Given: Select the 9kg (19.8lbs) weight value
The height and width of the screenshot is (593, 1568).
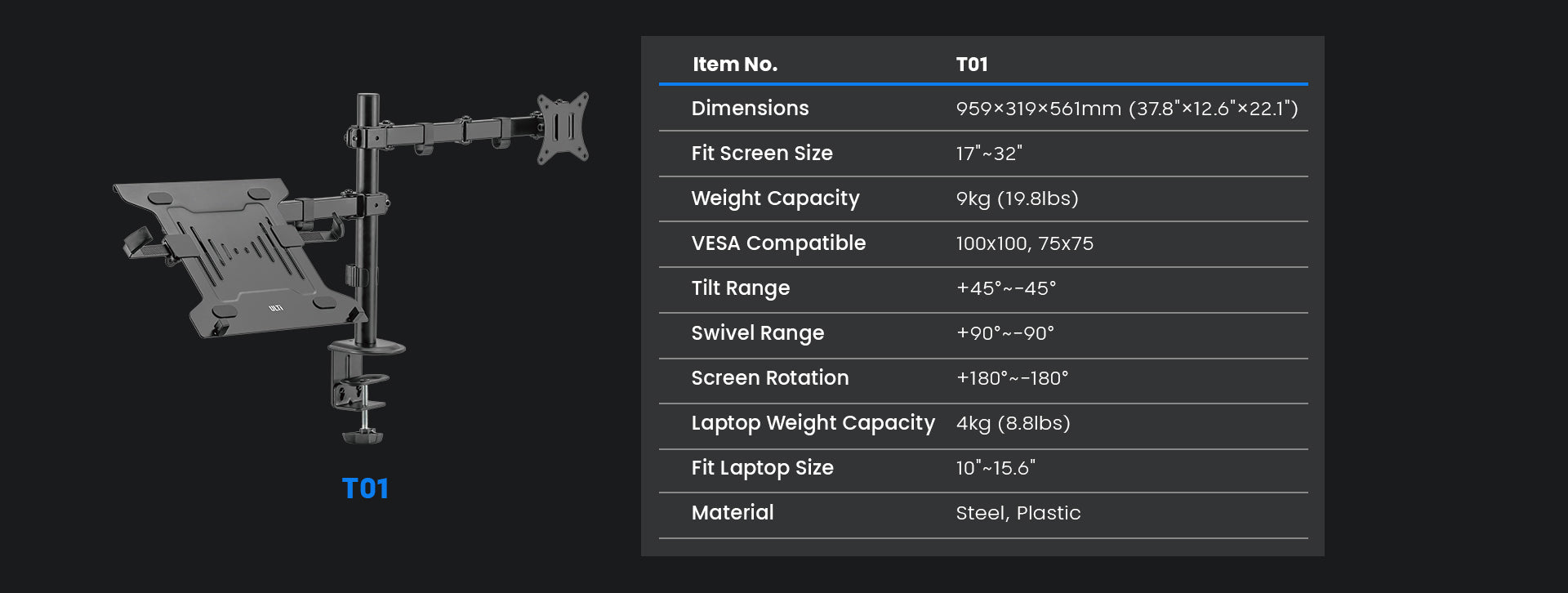Looking at the screenshot, I should (x=1017, y=198).
